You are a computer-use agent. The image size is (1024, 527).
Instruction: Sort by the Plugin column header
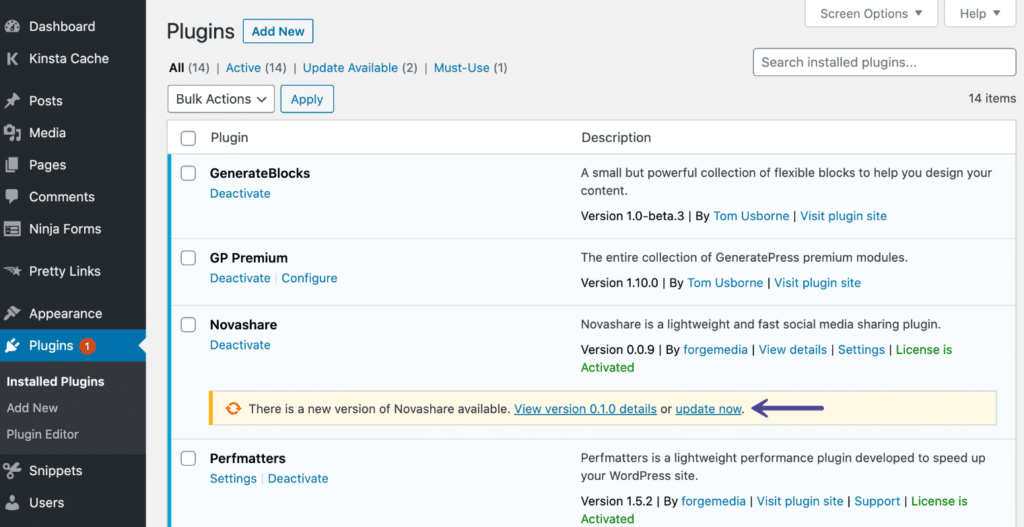[x=229, y=138]
